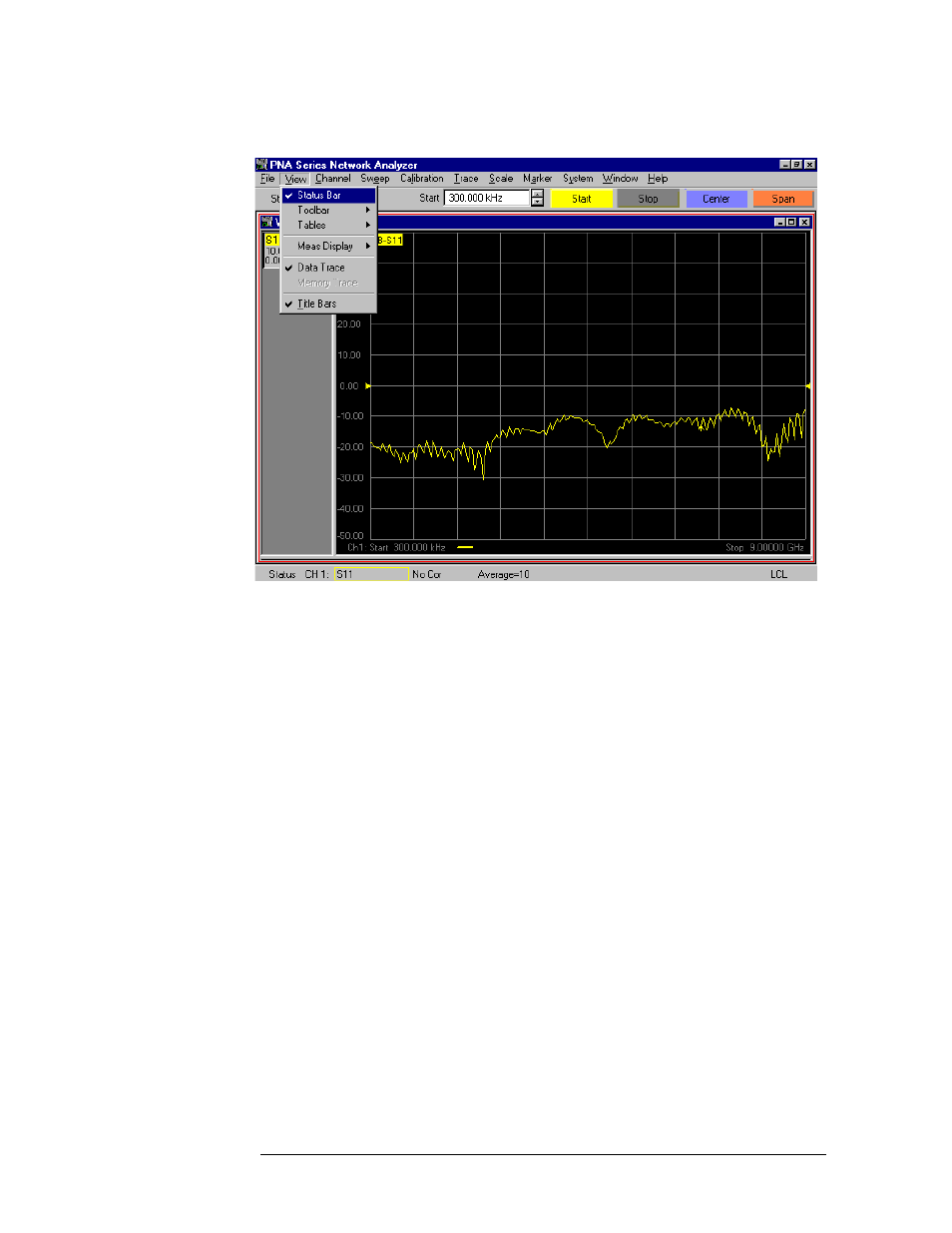Open the Trace menu
Image resolution: width=952 pixels, height=1233 pixels.
pos(466,179)
